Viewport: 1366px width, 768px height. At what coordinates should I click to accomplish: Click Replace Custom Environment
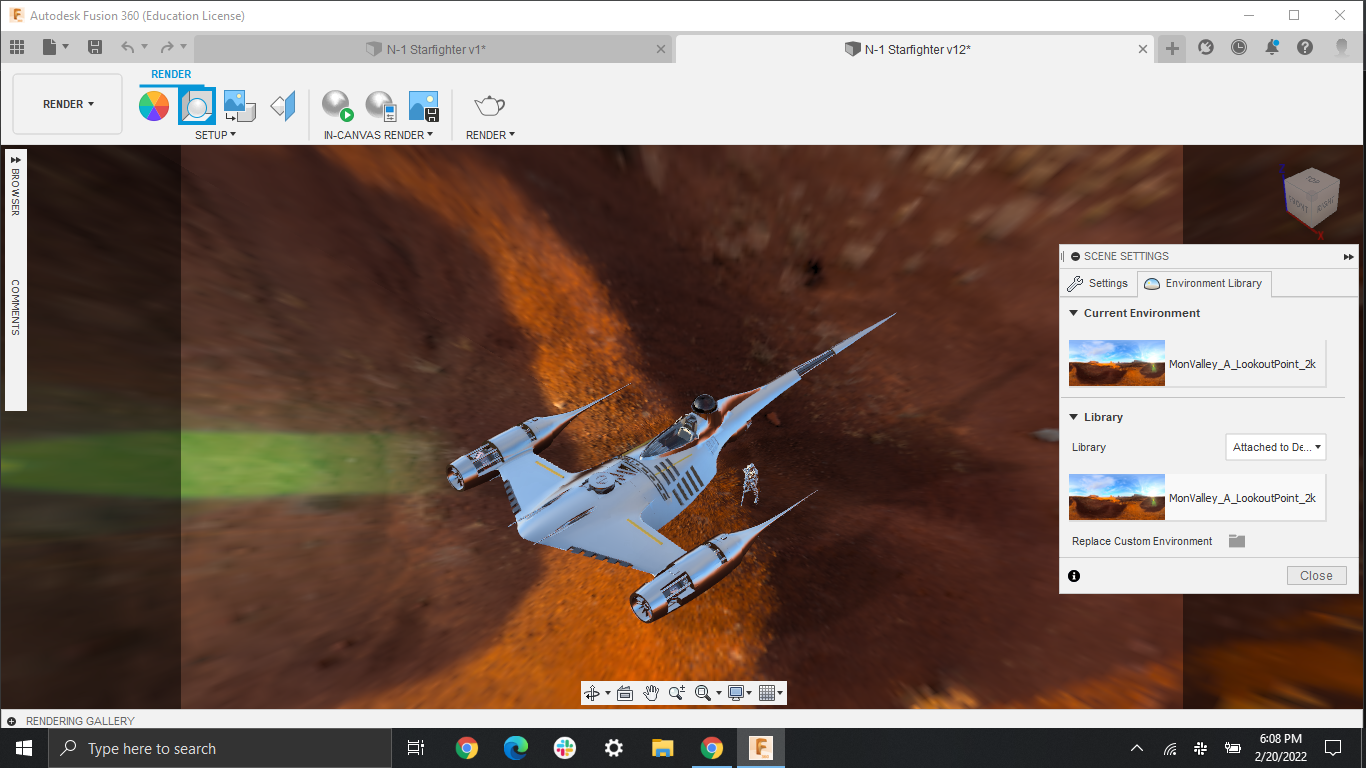click(x=1141, y=540)
